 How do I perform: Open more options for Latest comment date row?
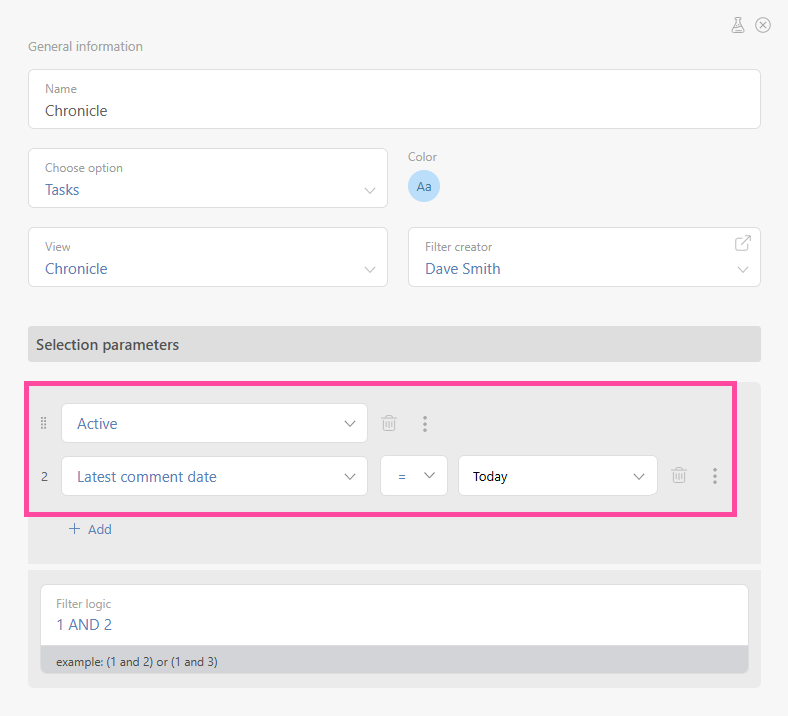click(714, 476)
